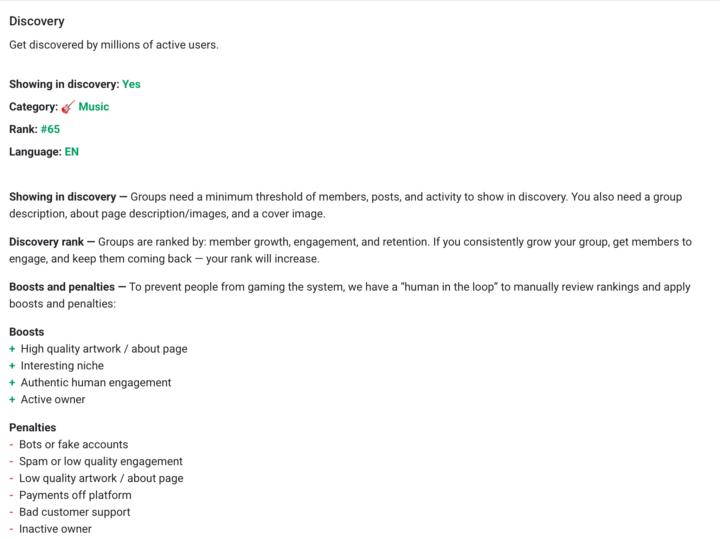
Task: Click the minus icon beside Bots or fake accounts
Action: [11, 444]
